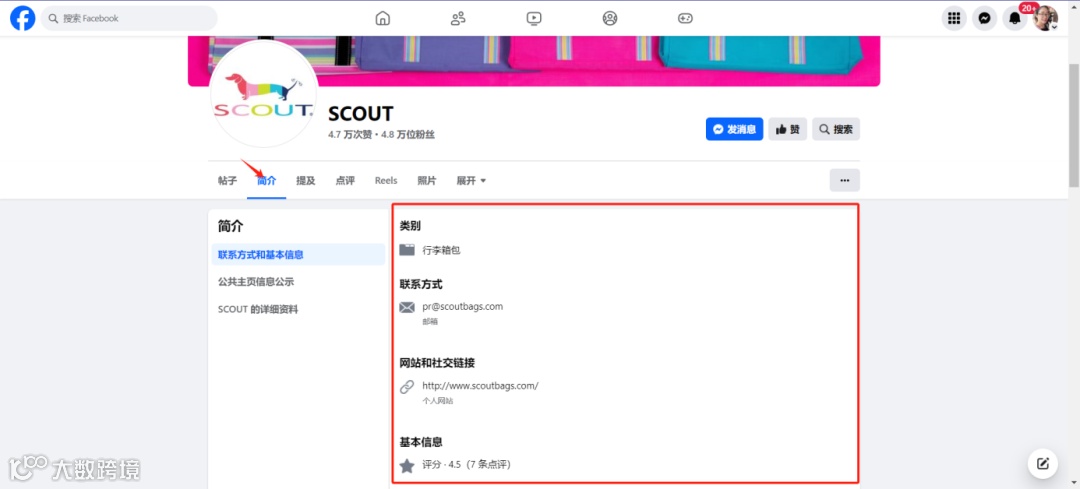
Task: Open the three-dot page options button
Action: click(844, 180)
